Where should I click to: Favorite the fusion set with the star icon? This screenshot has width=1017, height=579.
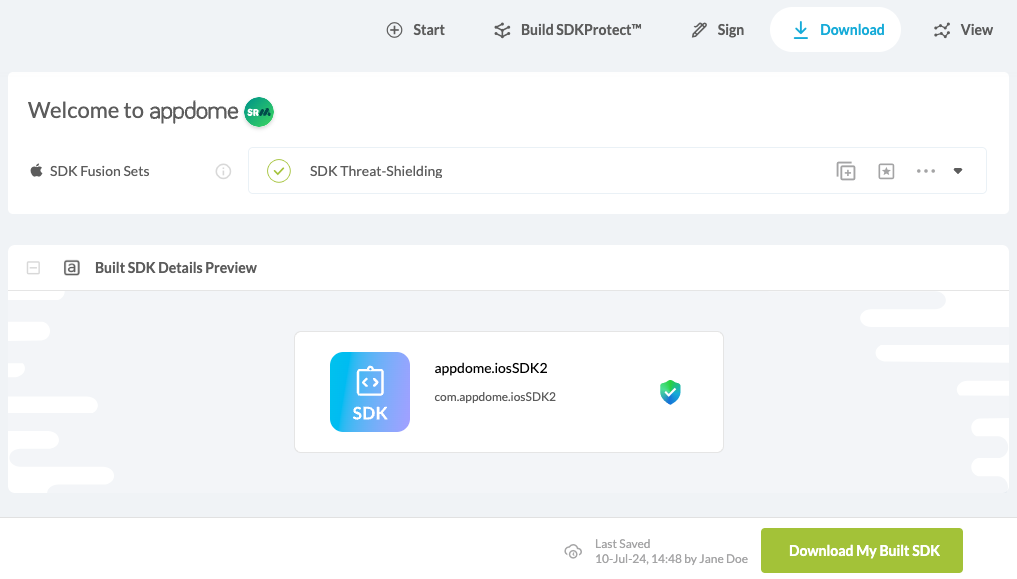pyautogui.click(x=886, y=171)
